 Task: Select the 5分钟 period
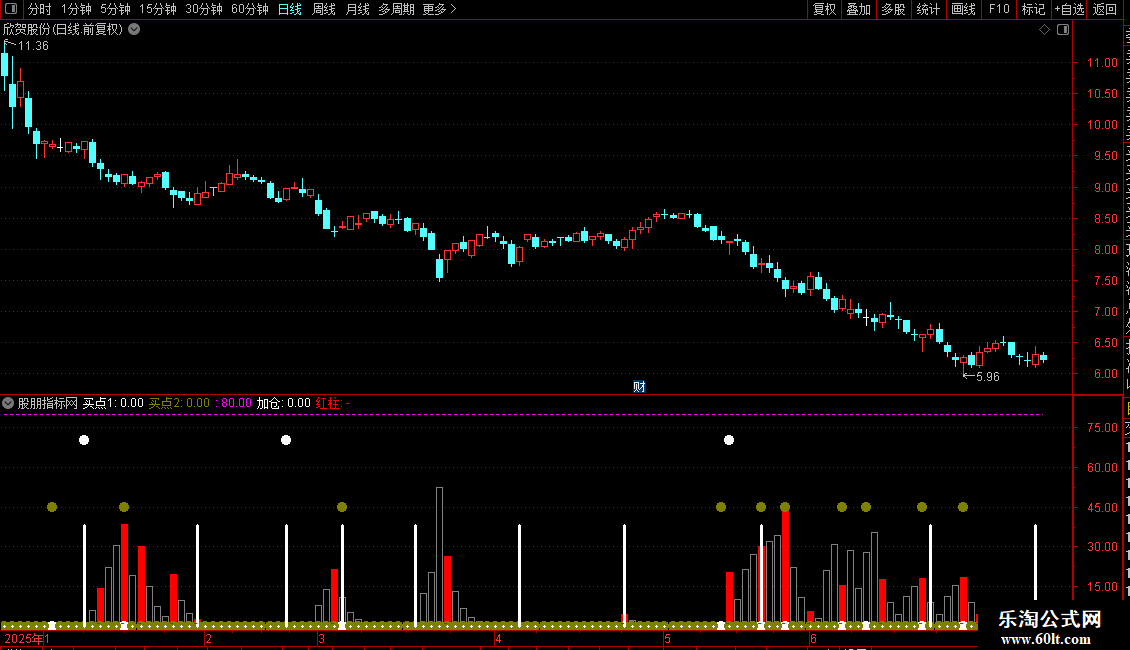click(x=115, y=9)
